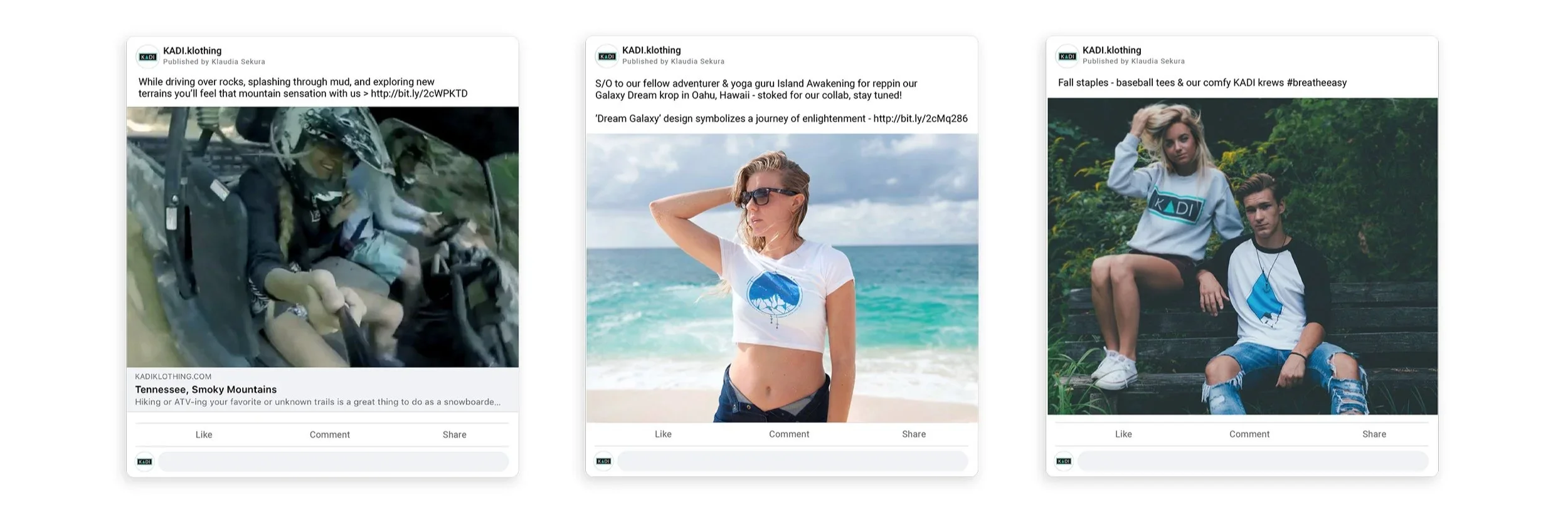Like the Galaxy Dream krop beach post

pyautogui.click(x=663, y=434)
